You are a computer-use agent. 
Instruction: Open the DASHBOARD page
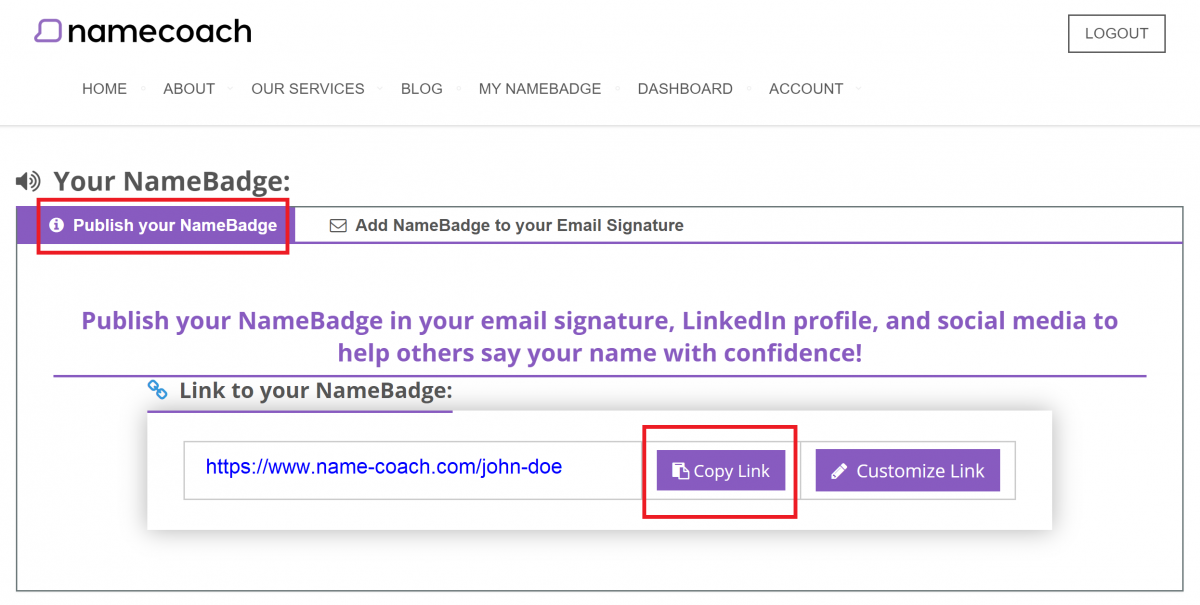pos(685,89)
